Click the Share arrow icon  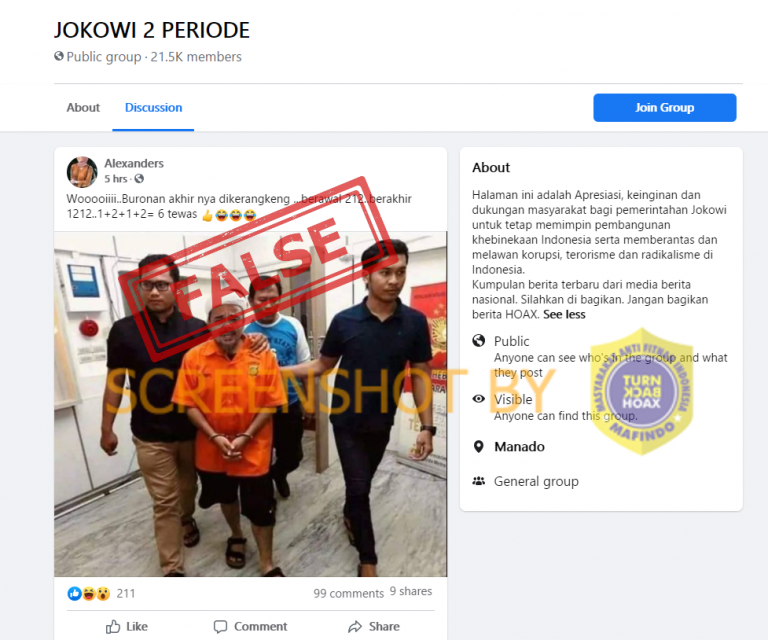[x=355, y=627]
